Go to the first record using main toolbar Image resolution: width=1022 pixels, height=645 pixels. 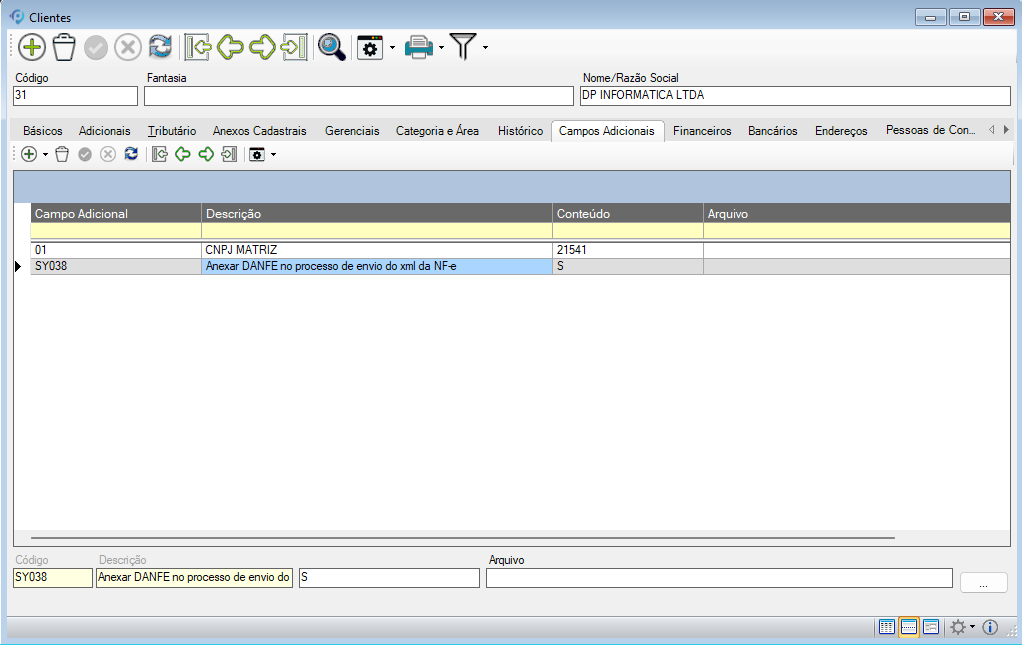coord(198,47)
